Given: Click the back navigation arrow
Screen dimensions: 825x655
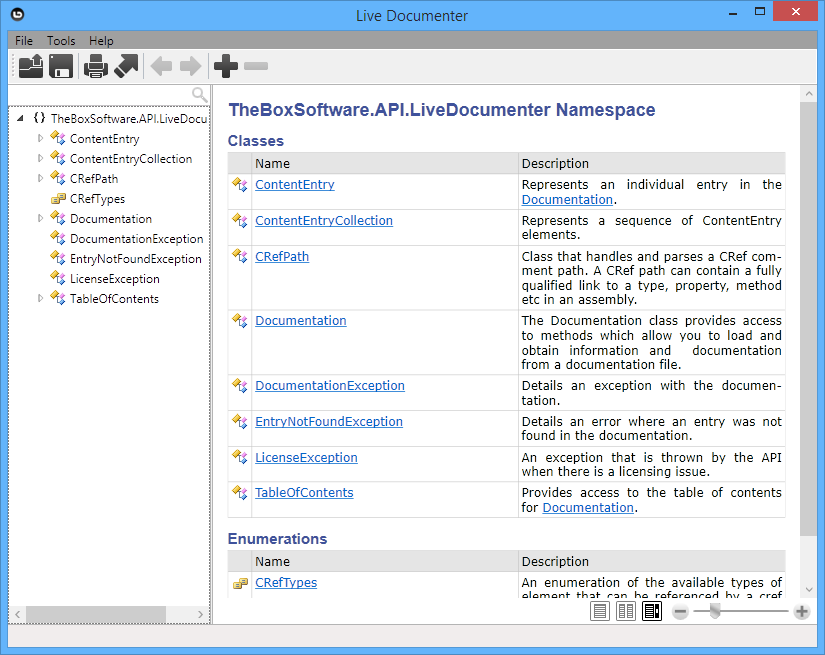Looking at the screenshot, I should pos(161,66).
